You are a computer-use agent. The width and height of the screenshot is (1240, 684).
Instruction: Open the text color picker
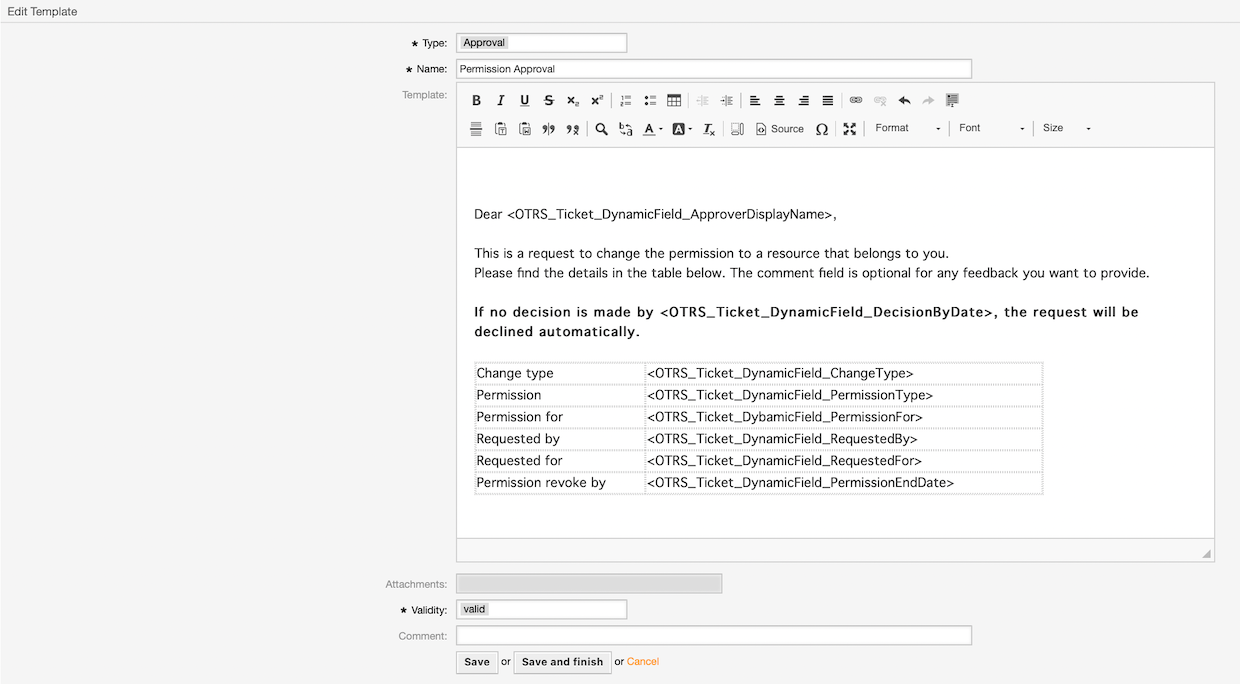[x=652, y=129]
